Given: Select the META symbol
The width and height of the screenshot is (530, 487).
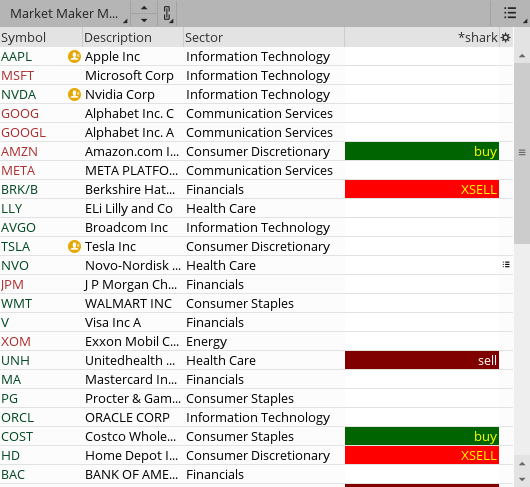Looking at the screenshot, I should coord(18,171).
